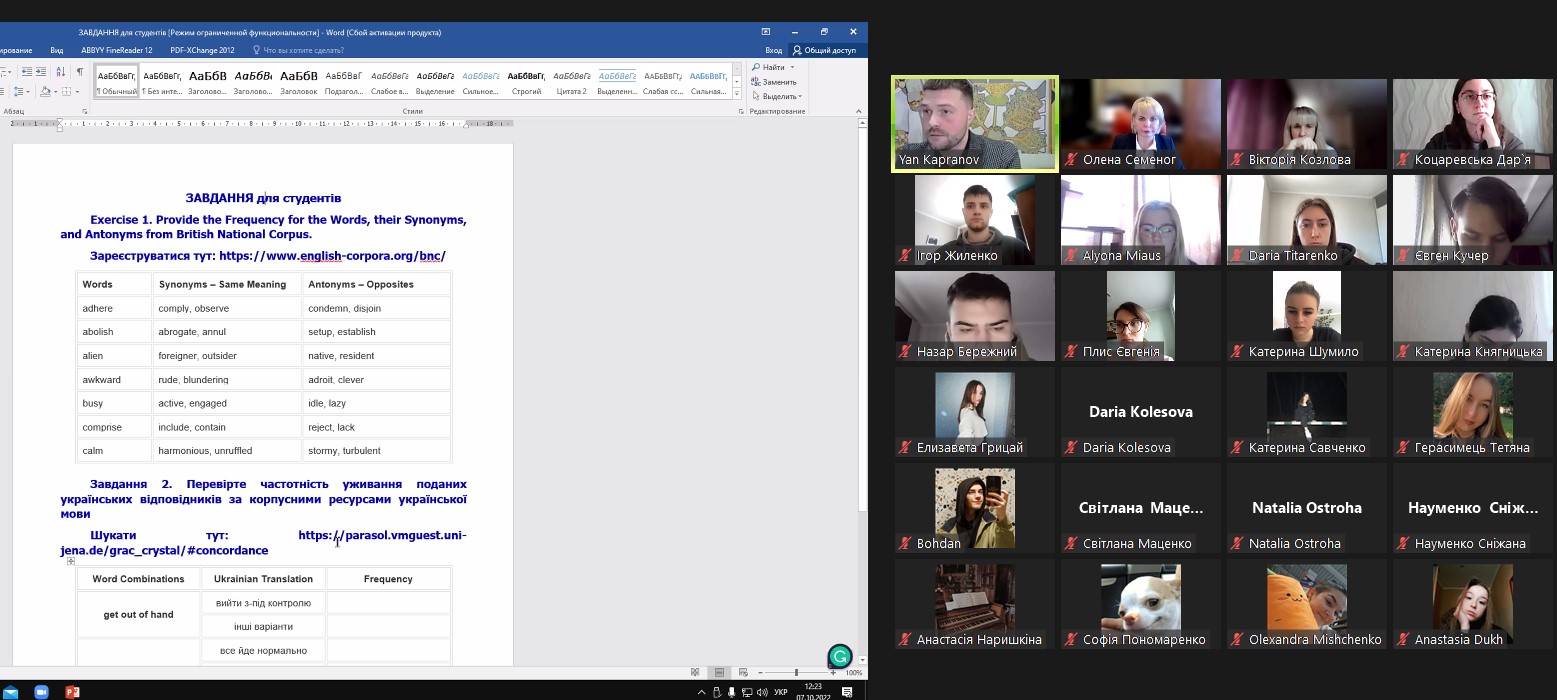The image size is (1557, 700).
Task: Click the УКР keyboard language indicator
Action: tap(781, 692)
